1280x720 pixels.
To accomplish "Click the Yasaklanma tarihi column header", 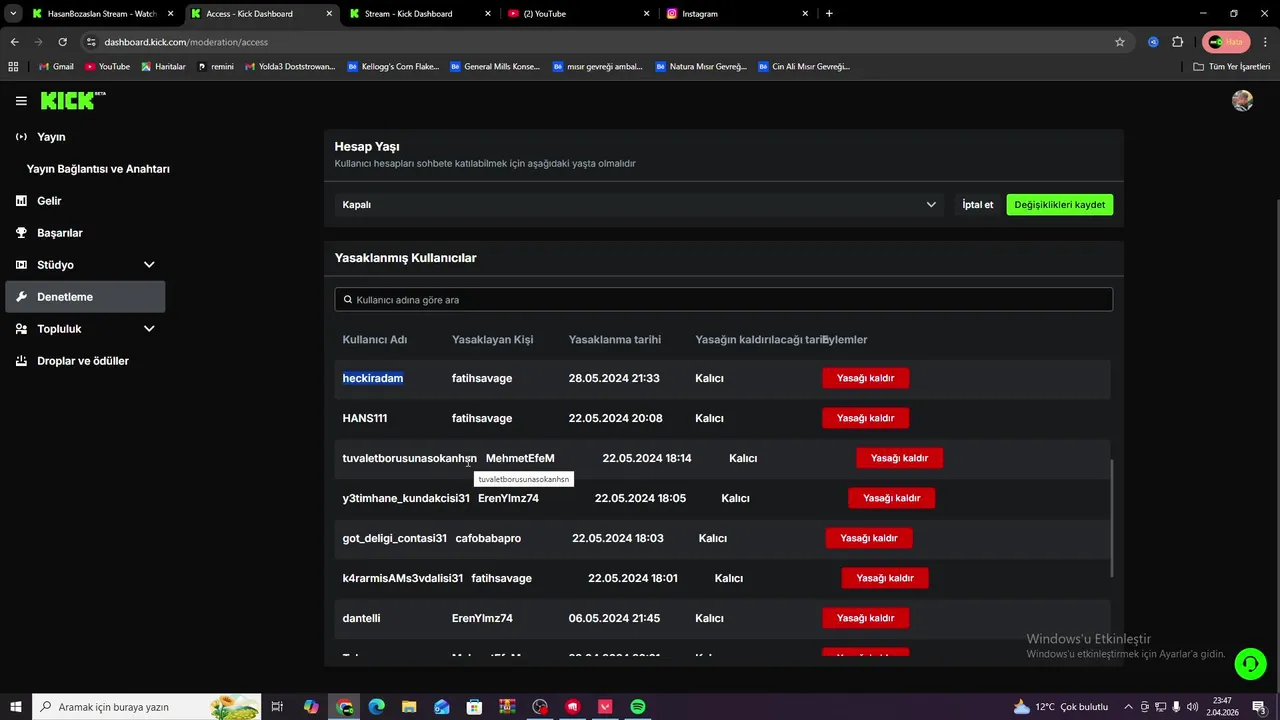I will [614, 340].
